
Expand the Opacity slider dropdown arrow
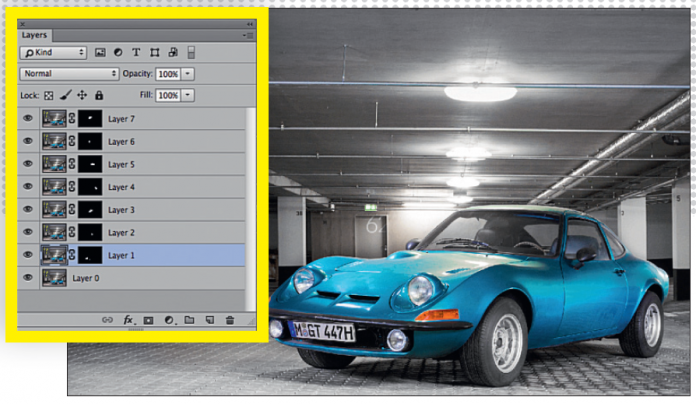pos(188,74)
